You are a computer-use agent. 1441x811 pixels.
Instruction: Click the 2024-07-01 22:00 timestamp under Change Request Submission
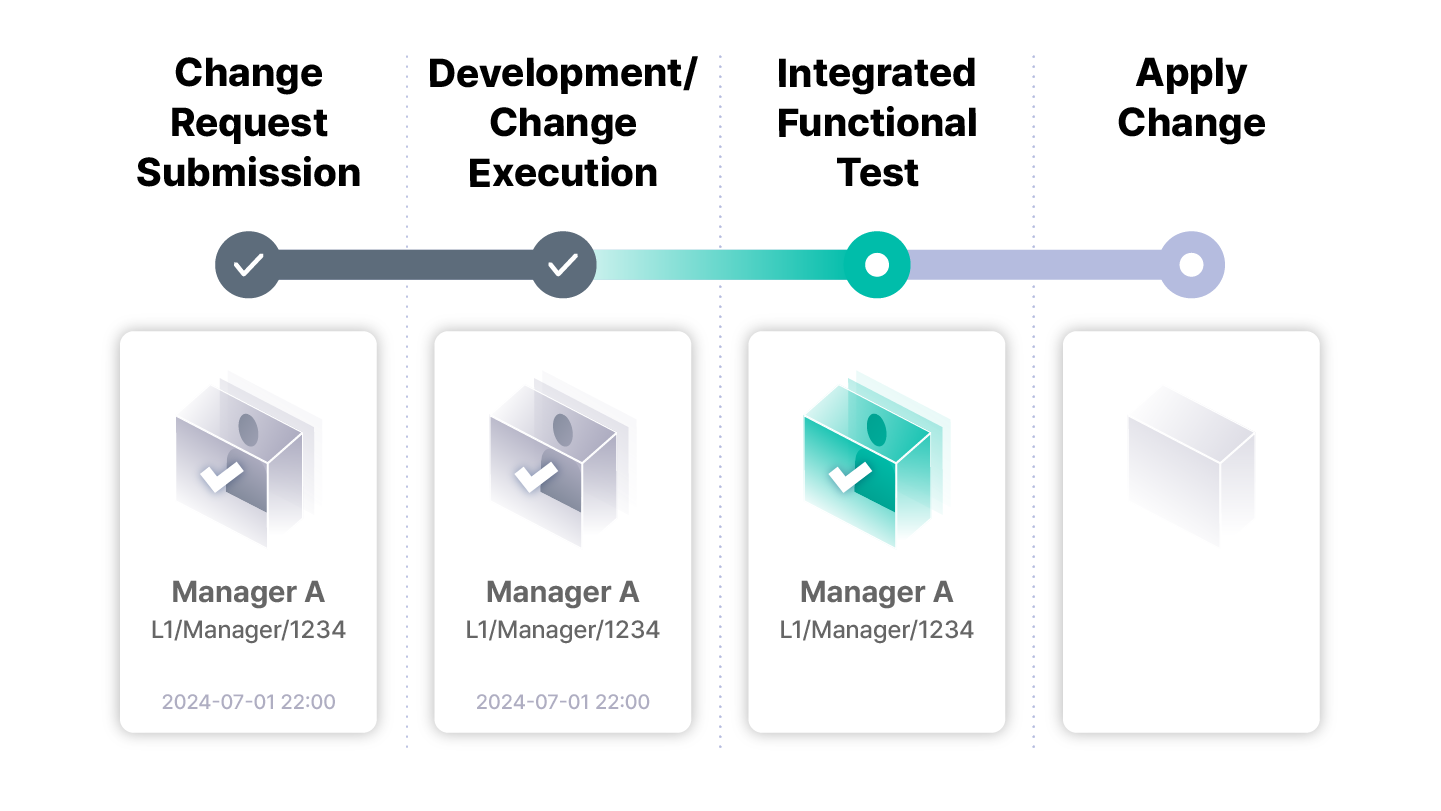tap(248, 702)
